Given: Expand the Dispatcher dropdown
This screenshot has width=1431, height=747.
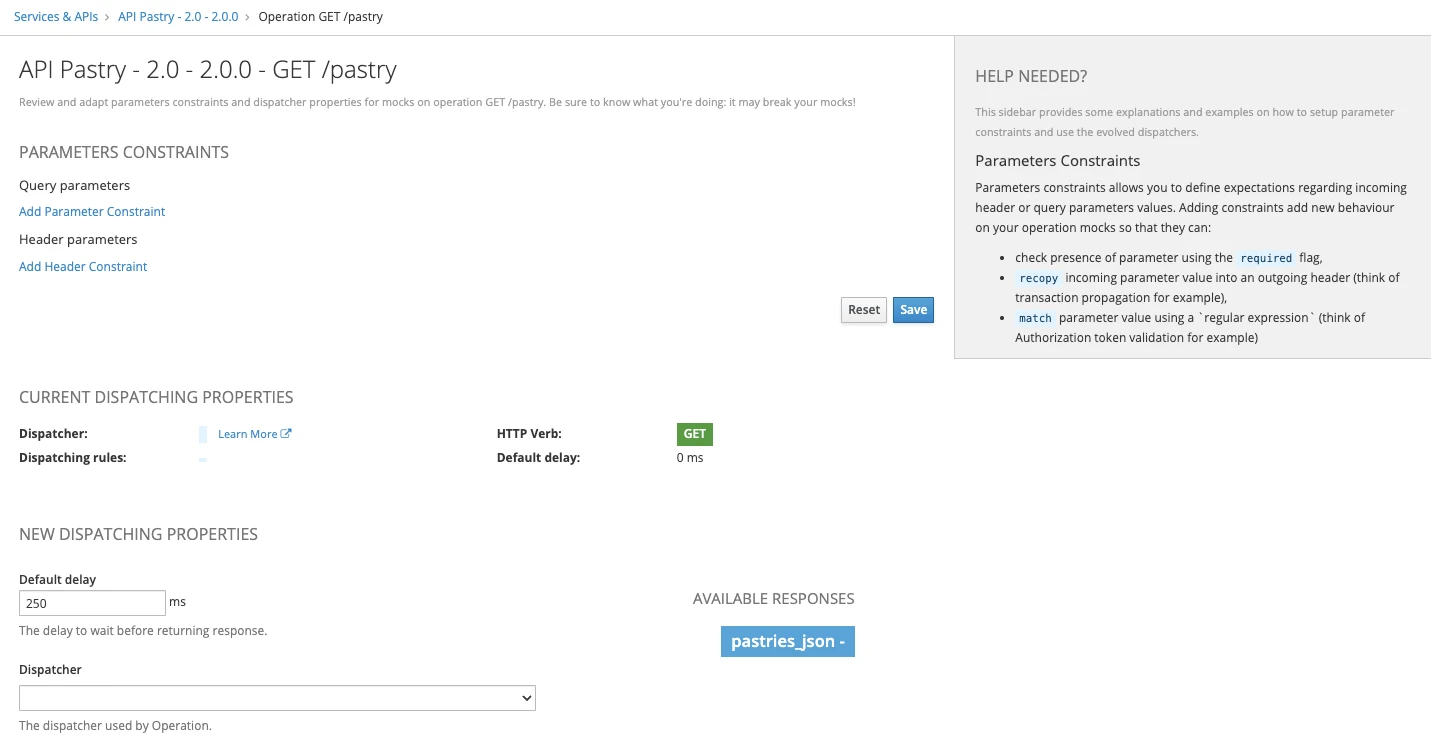Looking at the screenshot, I should (x=277, y=698).
